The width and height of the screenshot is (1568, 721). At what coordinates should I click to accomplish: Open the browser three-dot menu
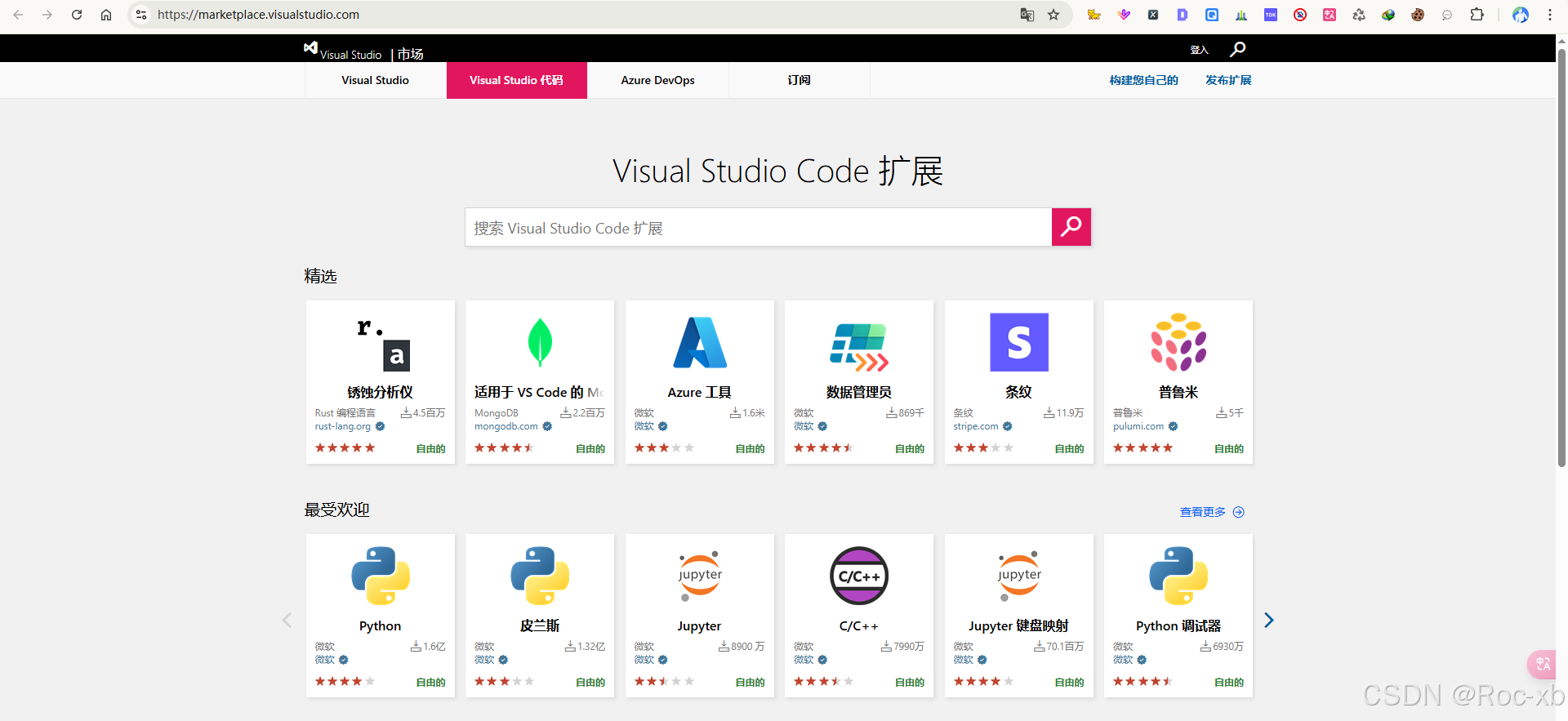(x=1550, y=15)
